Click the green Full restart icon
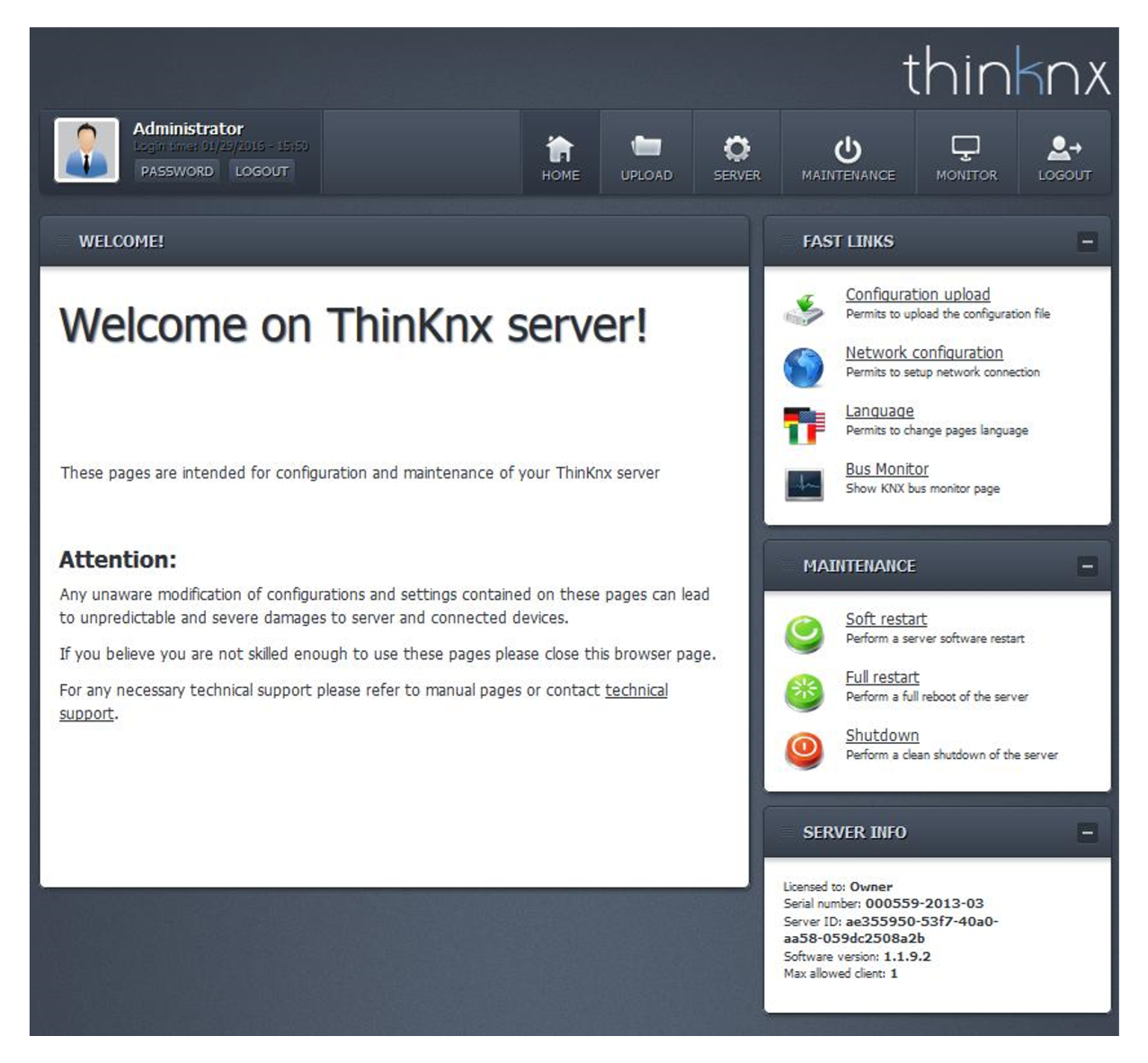1148x1063 pixels. (x=804, y=692)
